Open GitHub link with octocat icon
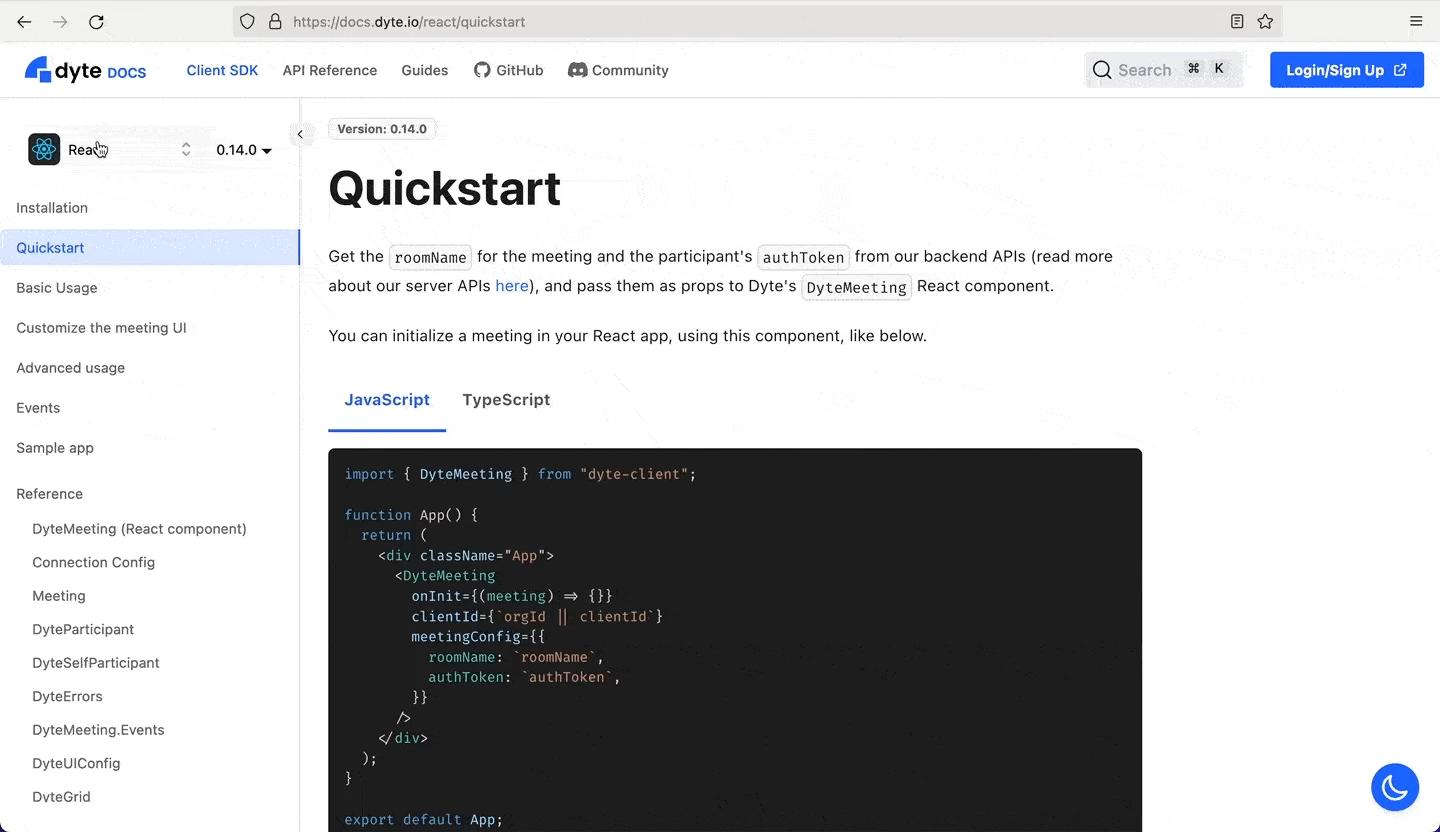 508,70
